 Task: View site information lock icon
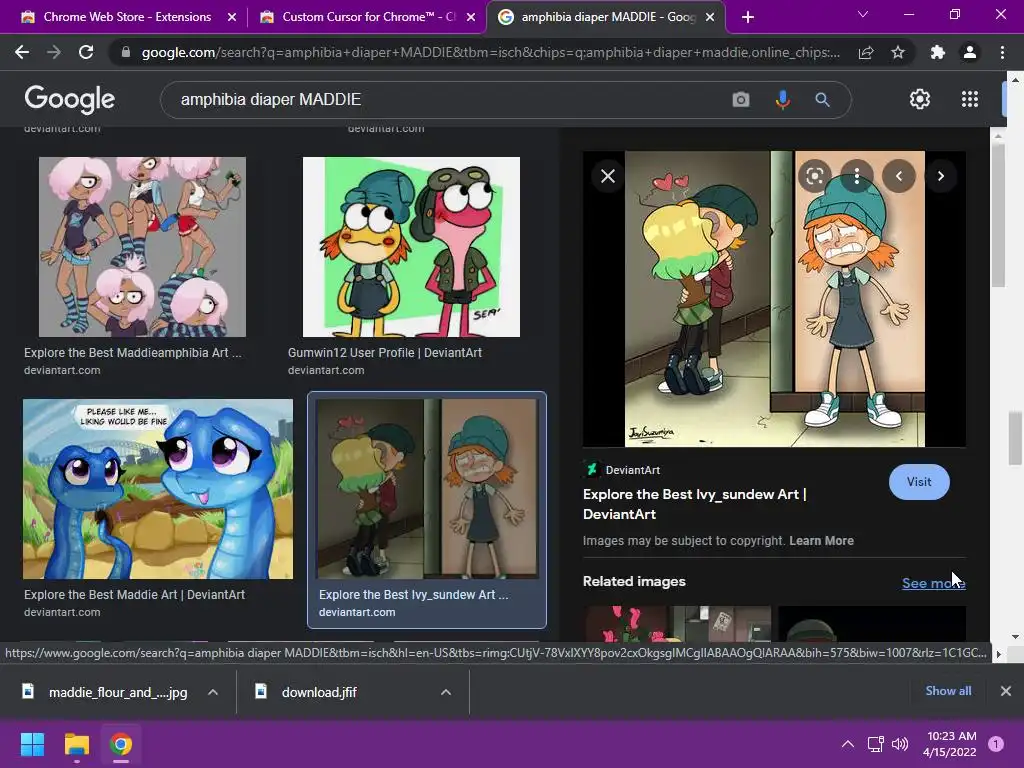pyautogui.click(x=125, y=52)
